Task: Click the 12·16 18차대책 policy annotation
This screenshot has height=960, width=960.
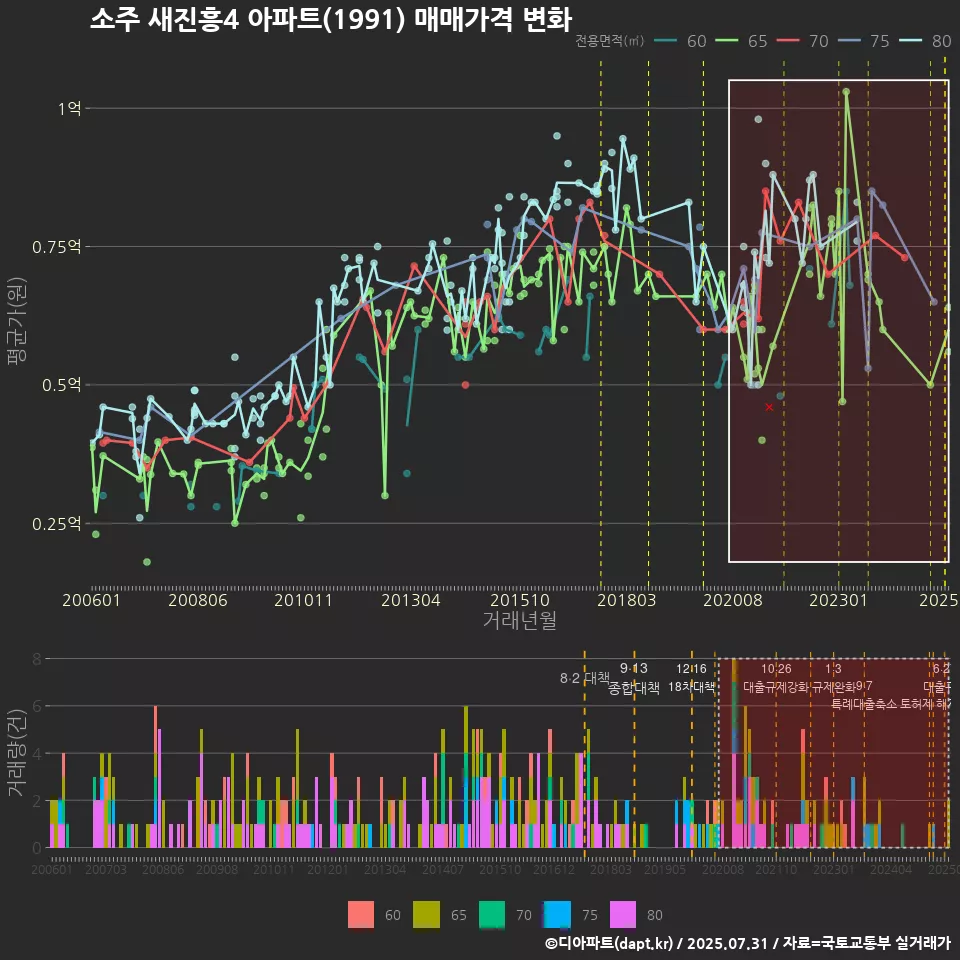Action: point(691,678)
